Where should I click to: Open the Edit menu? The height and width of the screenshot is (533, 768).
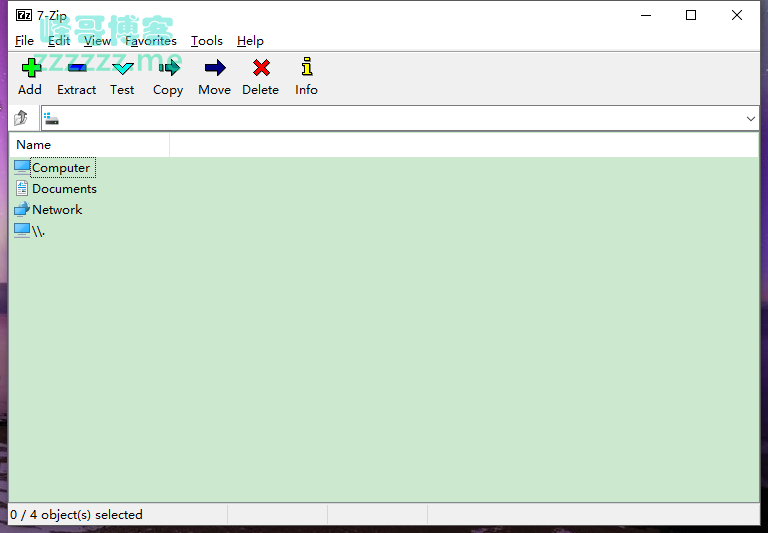coord(59,41)
